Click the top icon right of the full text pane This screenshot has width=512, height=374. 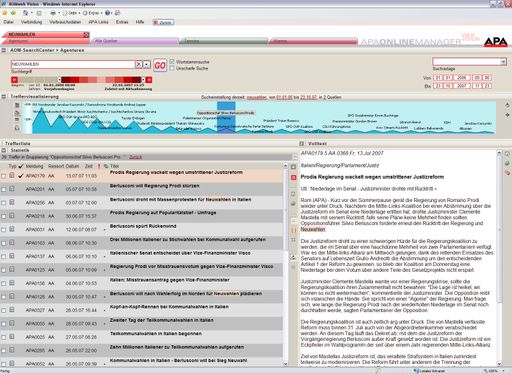pyautogui.click(x=507, y=154)
